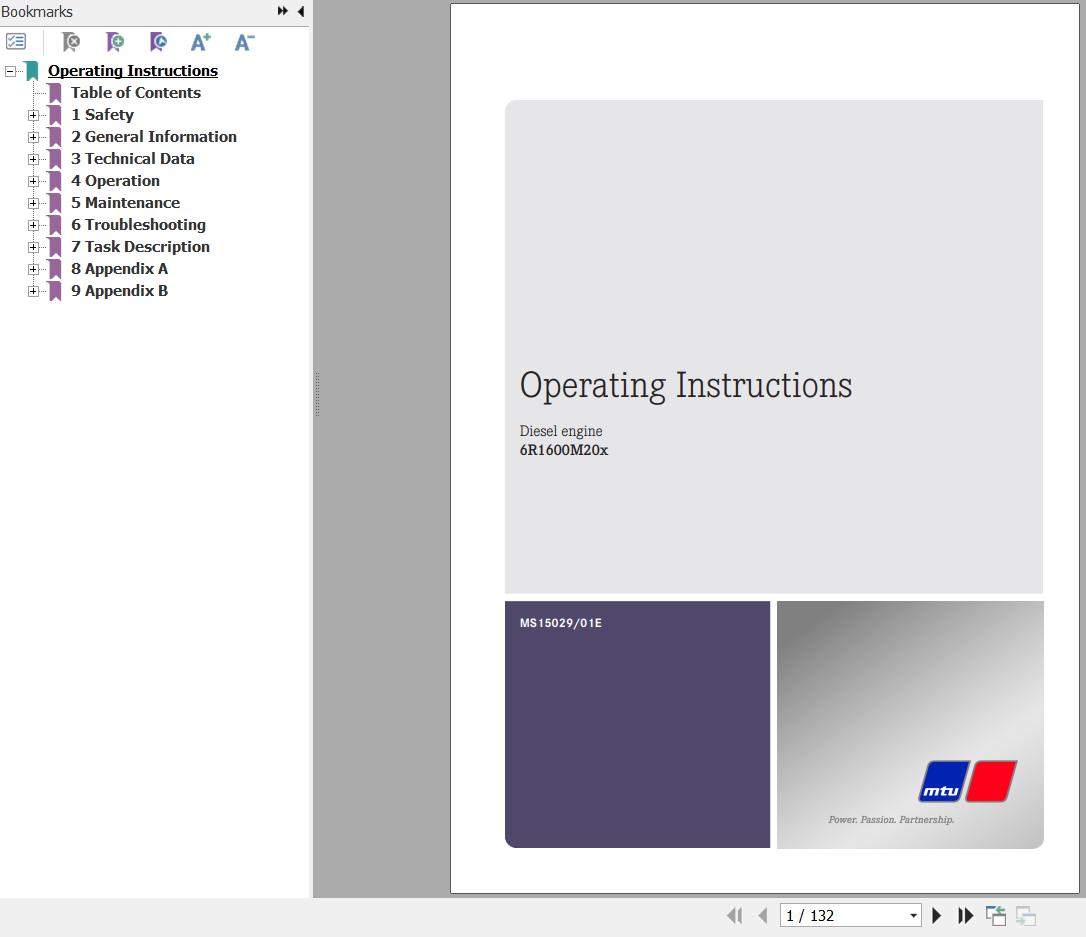1086x937 pixels.
Task: Open the page number dropdown arrow
Action: click(914, 916)
